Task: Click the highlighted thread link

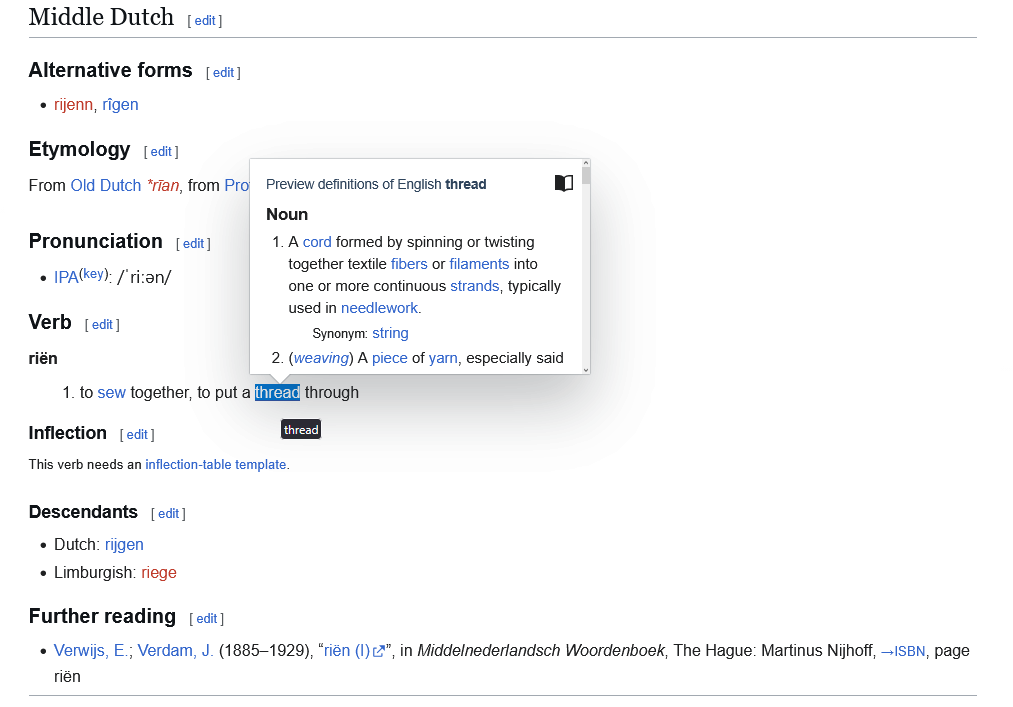Action: point(277,393)
